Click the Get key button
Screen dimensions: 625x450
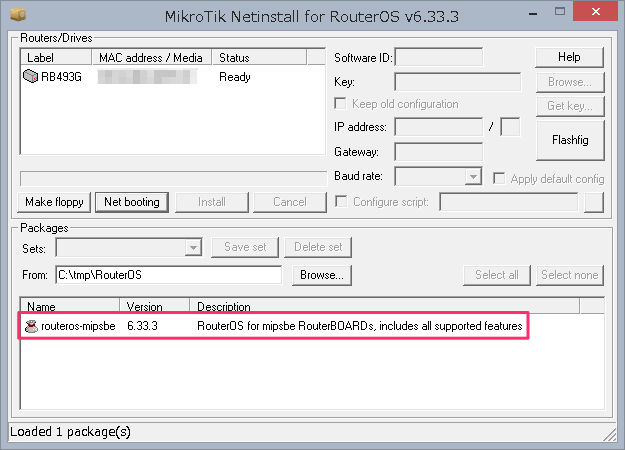point(570,106)
